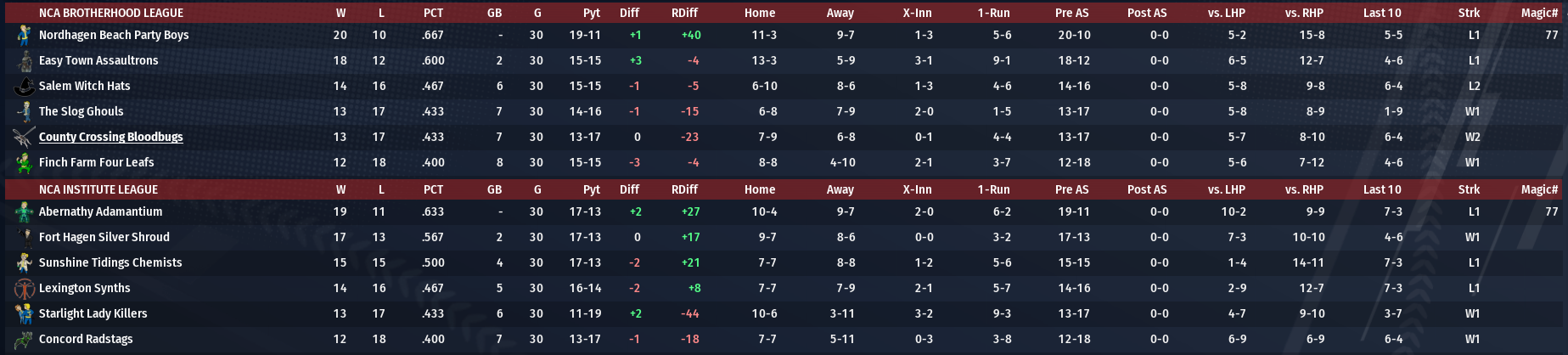Click the Easy Town Assaultrons team logo

tap(24, 60)
